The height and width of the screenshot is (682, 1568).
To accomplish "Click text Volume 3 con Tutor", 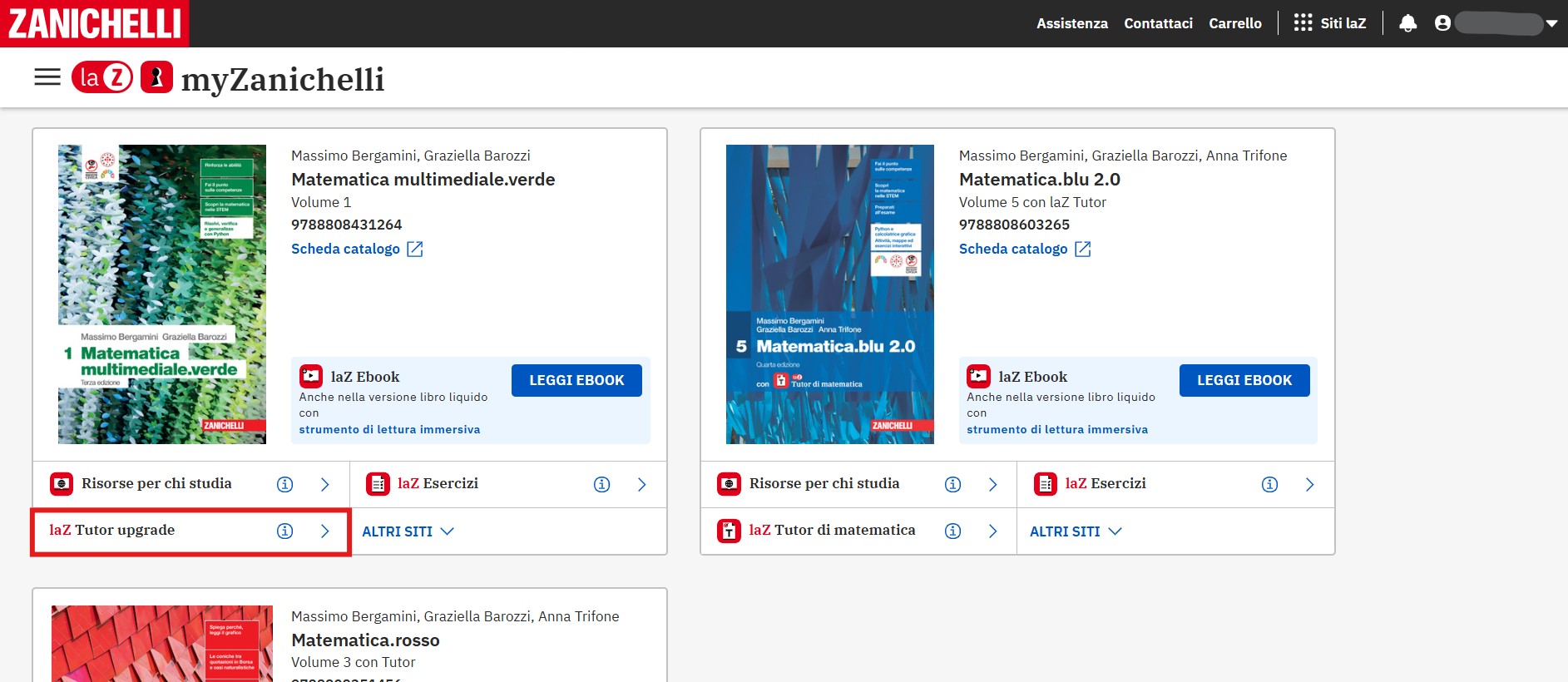I will [353, 662].
